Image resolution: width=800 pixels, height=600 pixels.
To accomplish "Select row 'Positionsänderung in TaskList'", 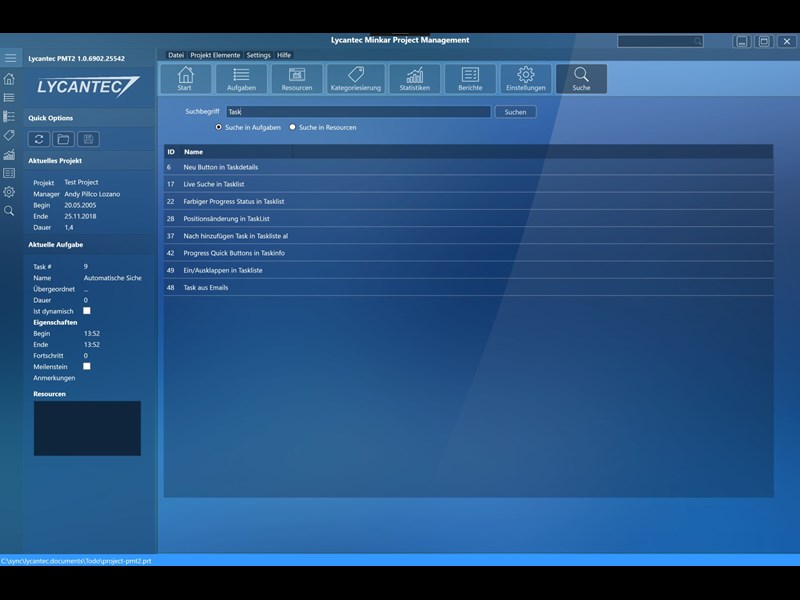I will [x=468, y=218].
